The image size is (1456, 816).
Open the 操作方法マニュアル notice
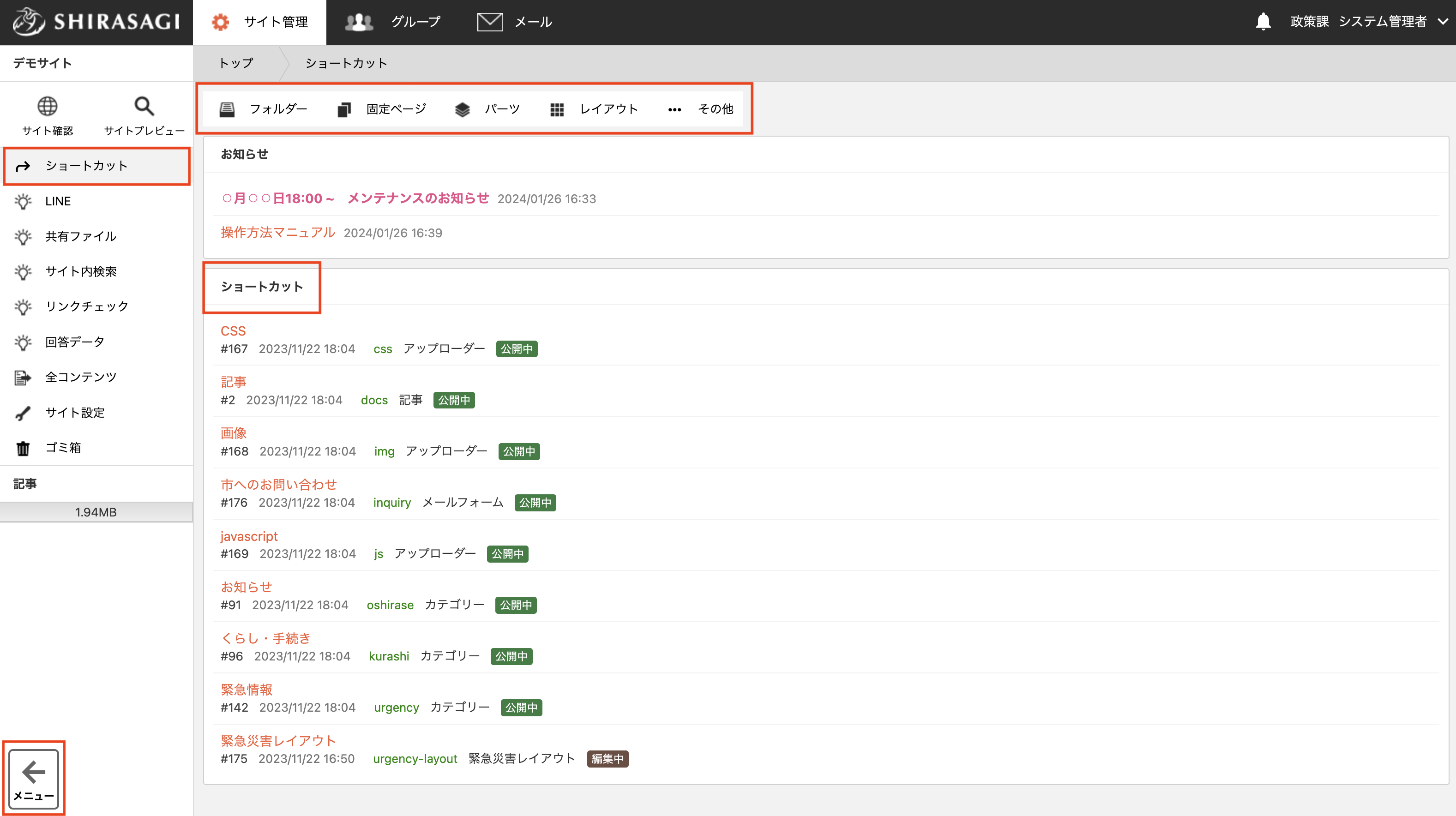(x=277, y=232)
